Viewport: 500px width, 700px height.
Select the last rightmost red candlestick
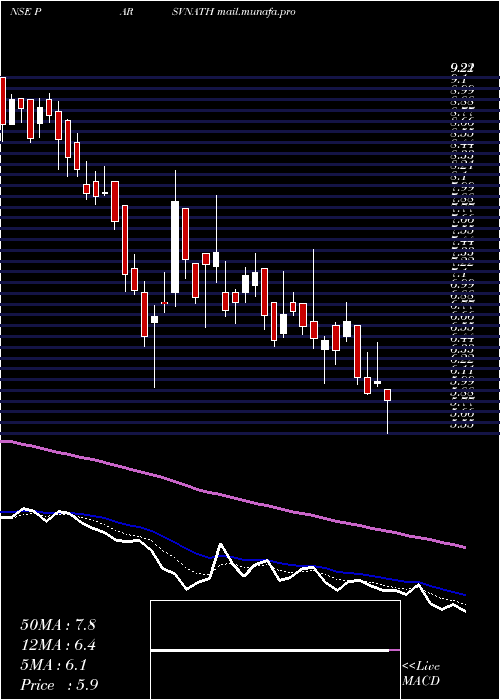pyautogui.click(x=388, y=395)
